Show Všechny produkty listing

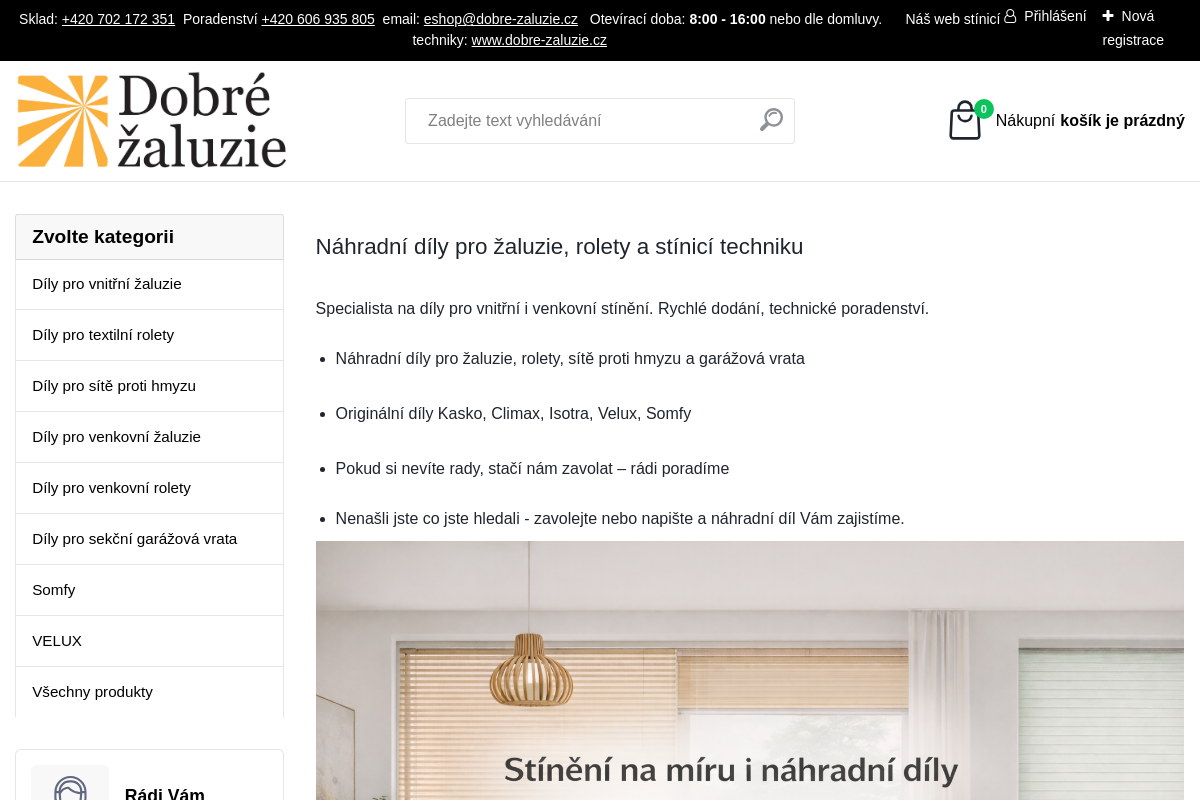pyautogui.click(x=93, y=691)
